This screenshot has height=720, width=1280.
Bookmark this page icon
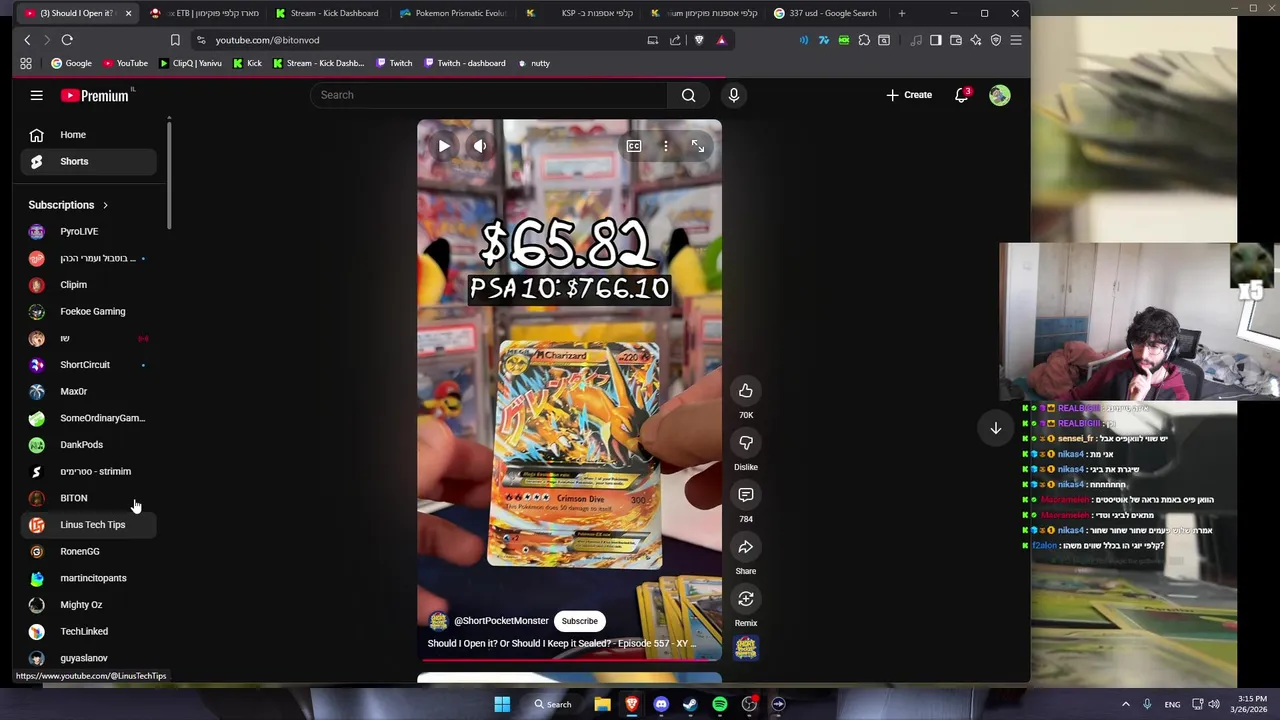pos(175,40)
